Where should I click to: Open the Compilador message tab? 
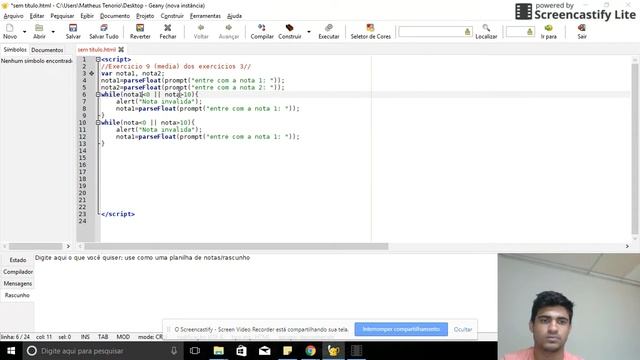click(x=18, y=272)
